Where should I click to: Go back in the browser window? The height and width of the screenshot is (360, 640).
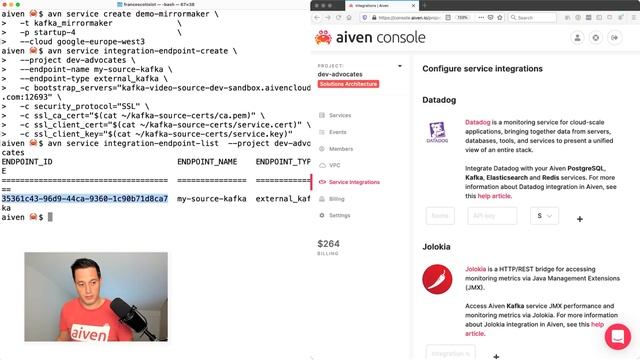[x=317, y=18]
